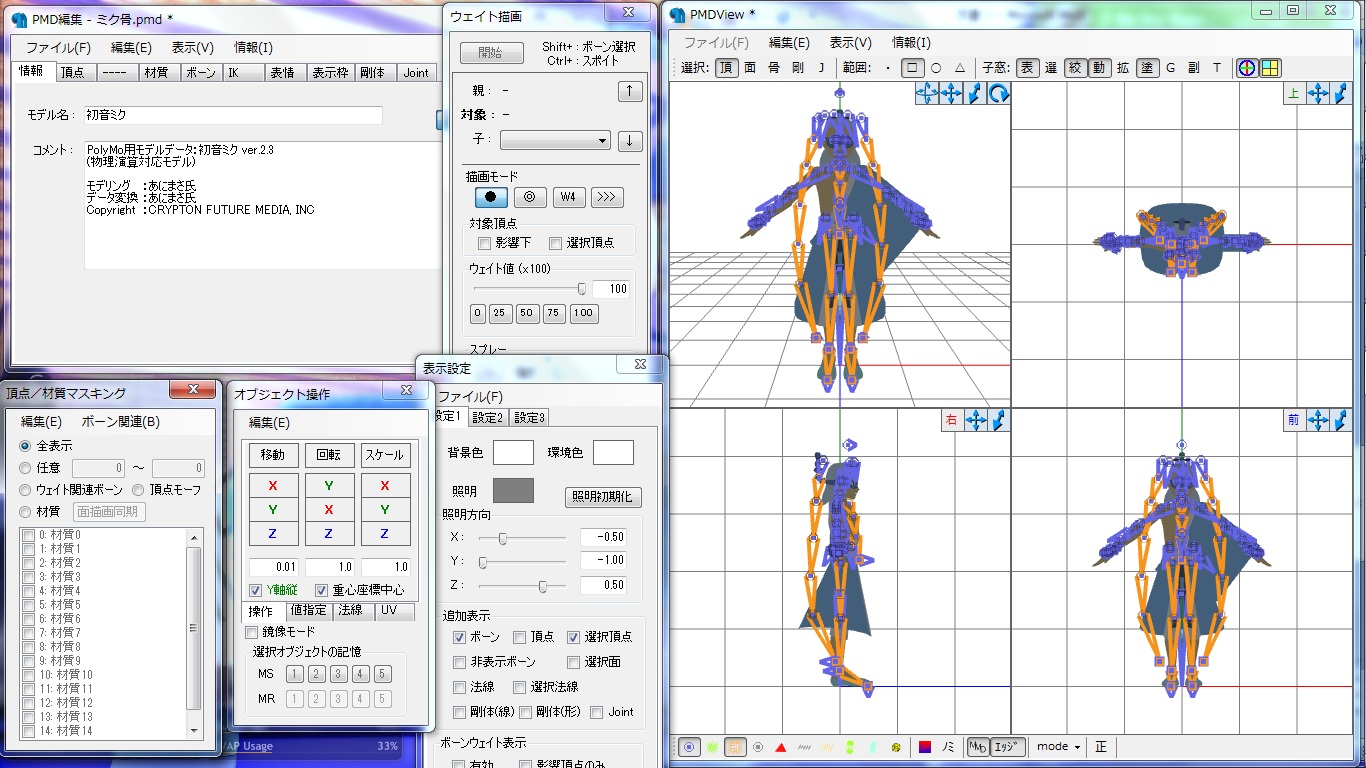
Task: Open the 子 bone dropdown
Action: [555, 141]
